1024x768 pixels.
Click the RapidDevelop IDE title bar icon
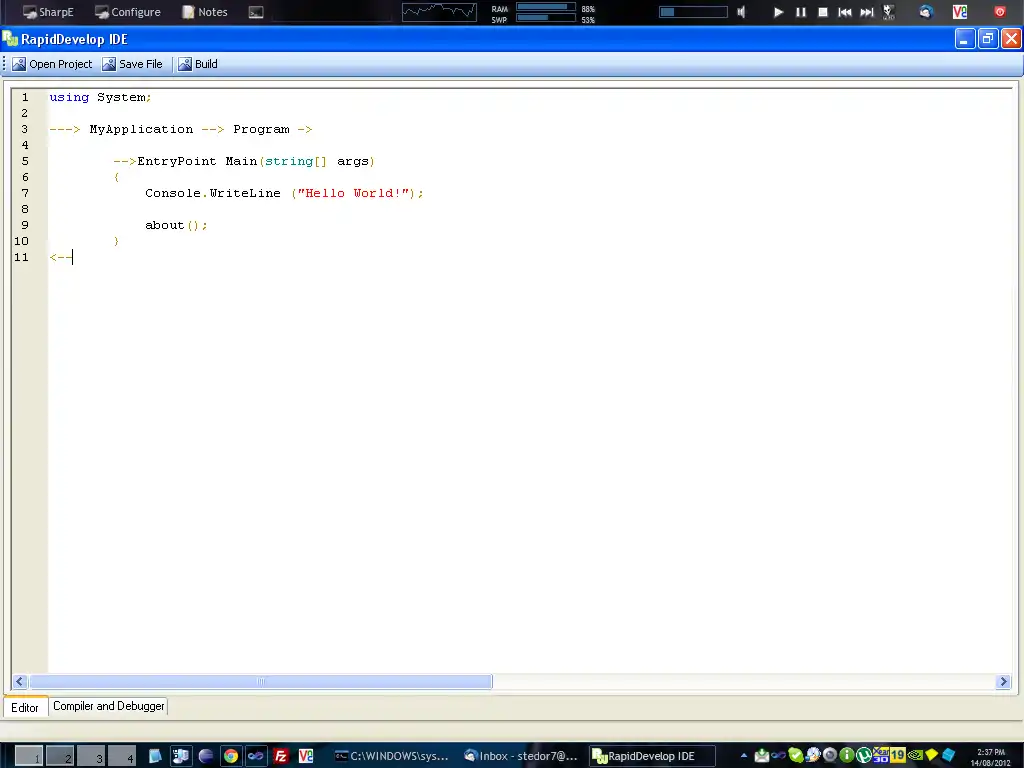click(x=10, y=39)
